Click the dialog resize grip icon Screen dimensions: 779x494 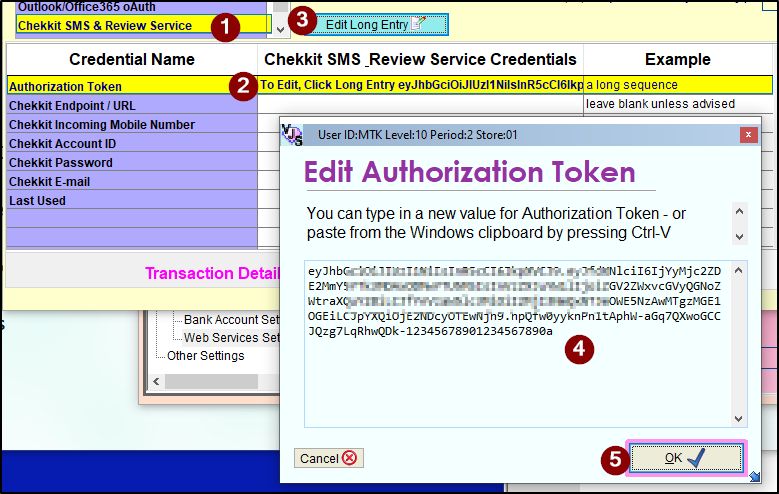click(x=755, y=477)
